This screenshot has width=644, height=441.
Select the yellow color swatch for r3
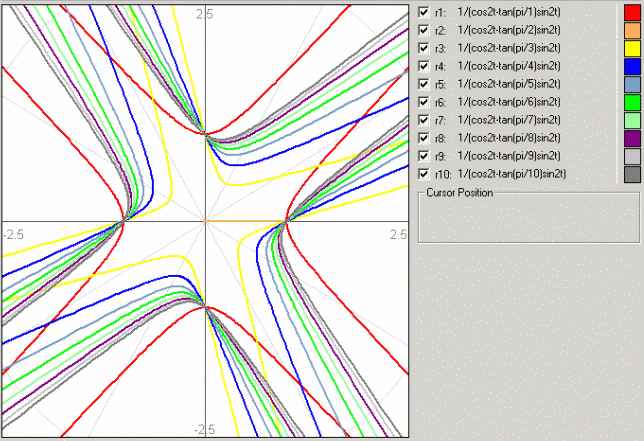tap(632, 48)
